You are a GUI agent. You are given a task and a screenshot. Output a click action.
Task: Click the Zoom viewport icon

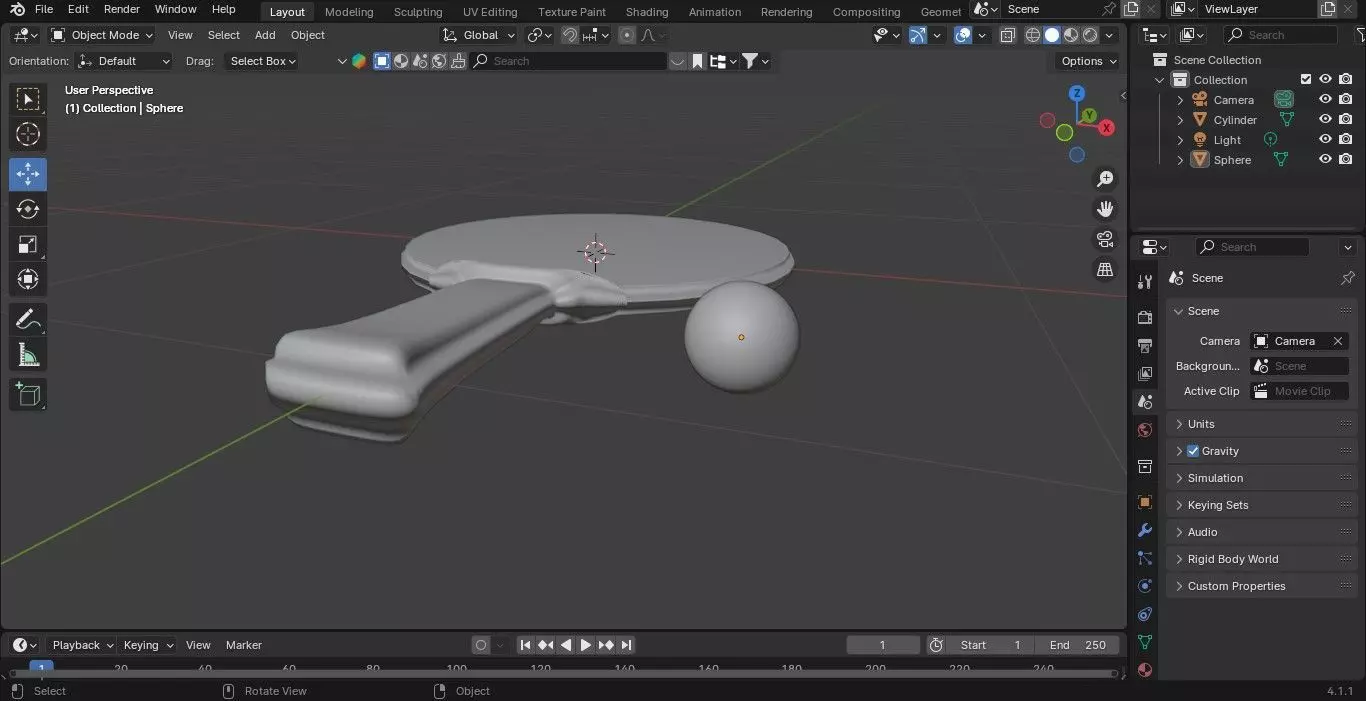(1105, 179)
